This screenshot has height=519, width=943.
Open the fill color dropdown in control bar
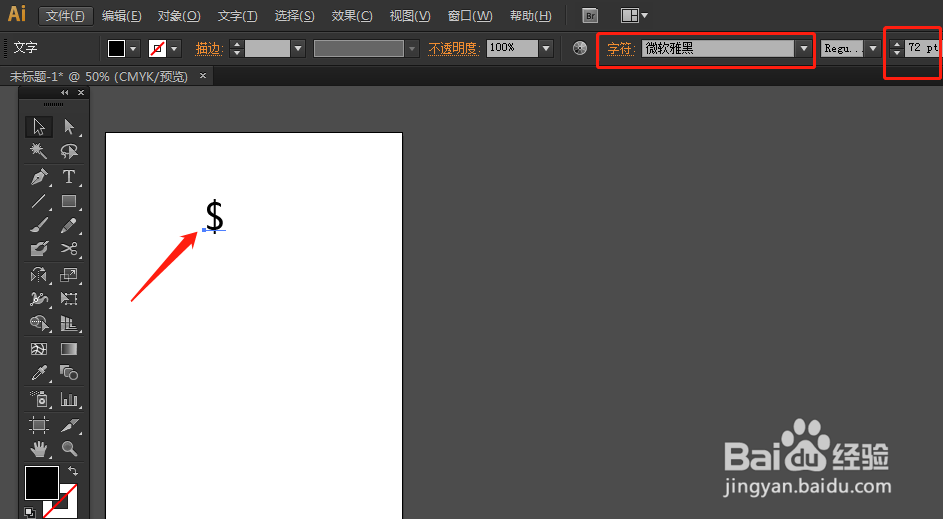coord(134,49)
